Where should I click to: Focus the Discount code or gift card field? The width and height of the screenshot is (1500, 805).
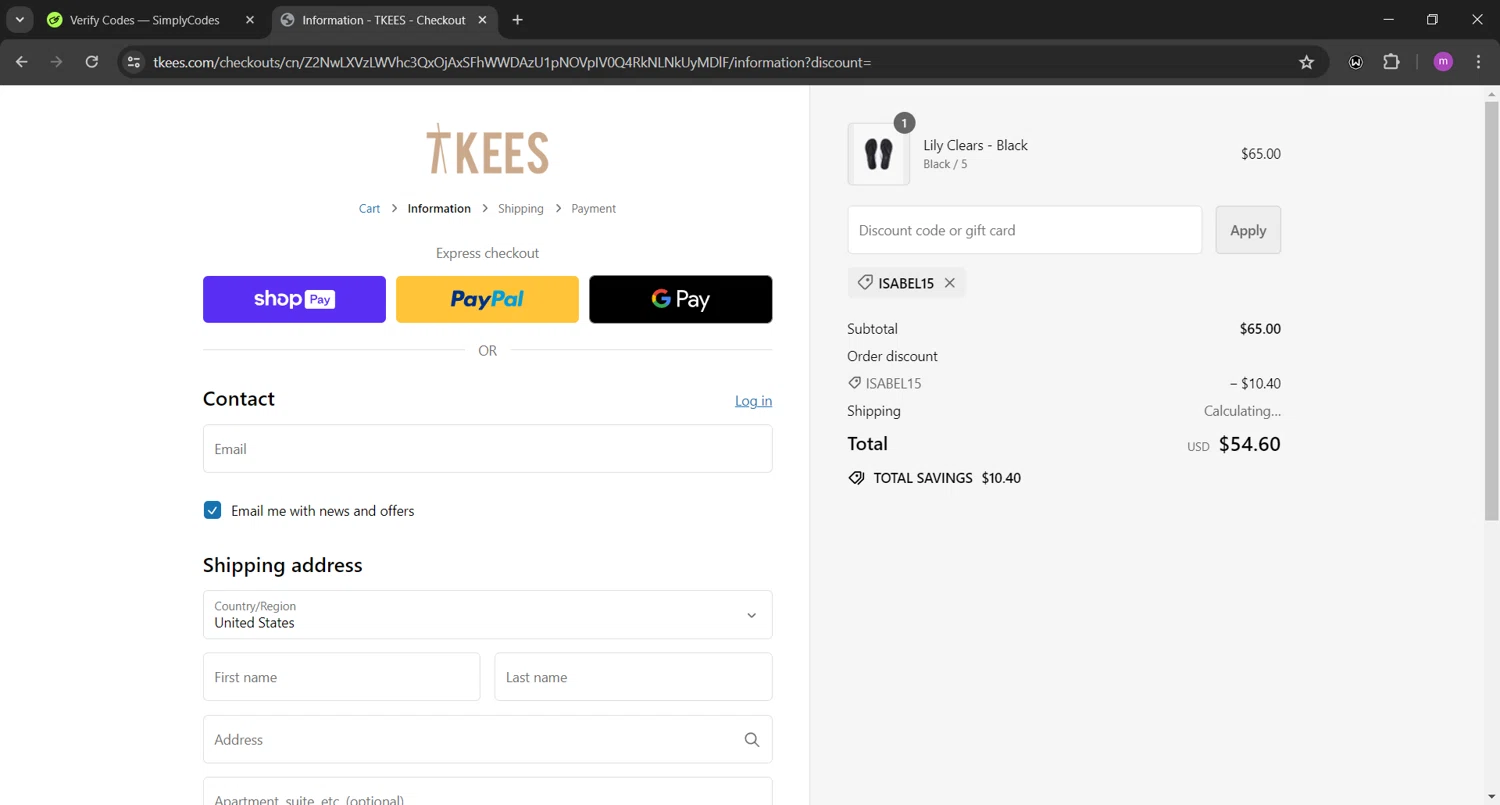pos(1024,230)
